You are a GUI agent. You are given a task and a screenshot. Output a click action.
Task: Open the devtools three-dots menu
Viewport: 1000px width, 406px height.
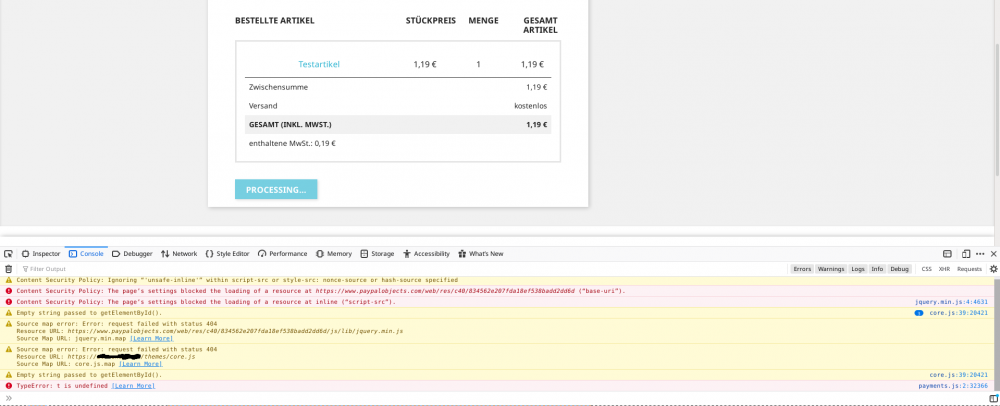pos(980,254)
